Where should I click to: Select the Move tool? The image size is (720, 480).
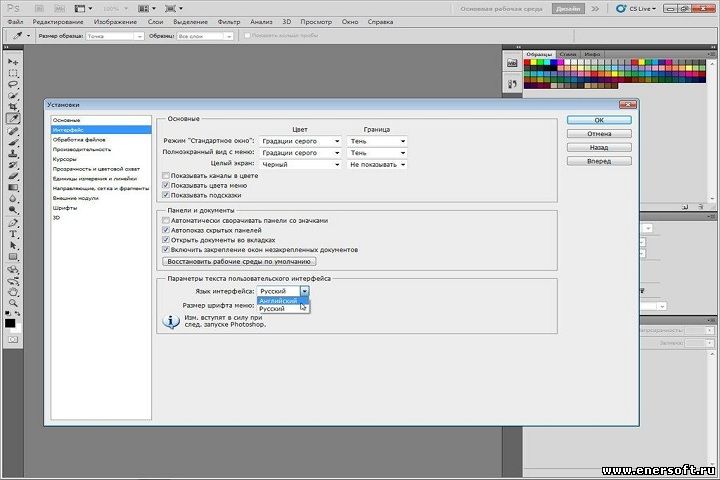coord(13,62)
